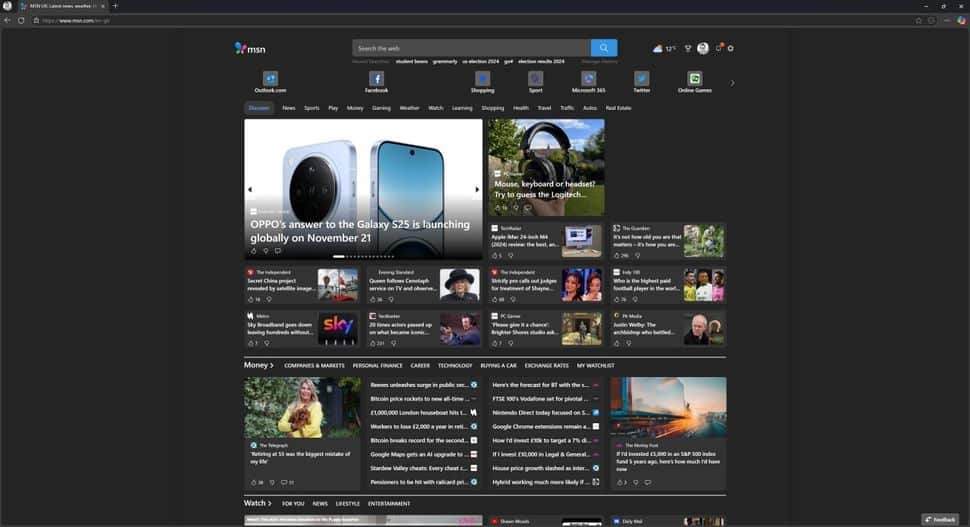Screen dimensions: 970x527
Task: Switch to the Gaming tab
Action: (381, 108)
